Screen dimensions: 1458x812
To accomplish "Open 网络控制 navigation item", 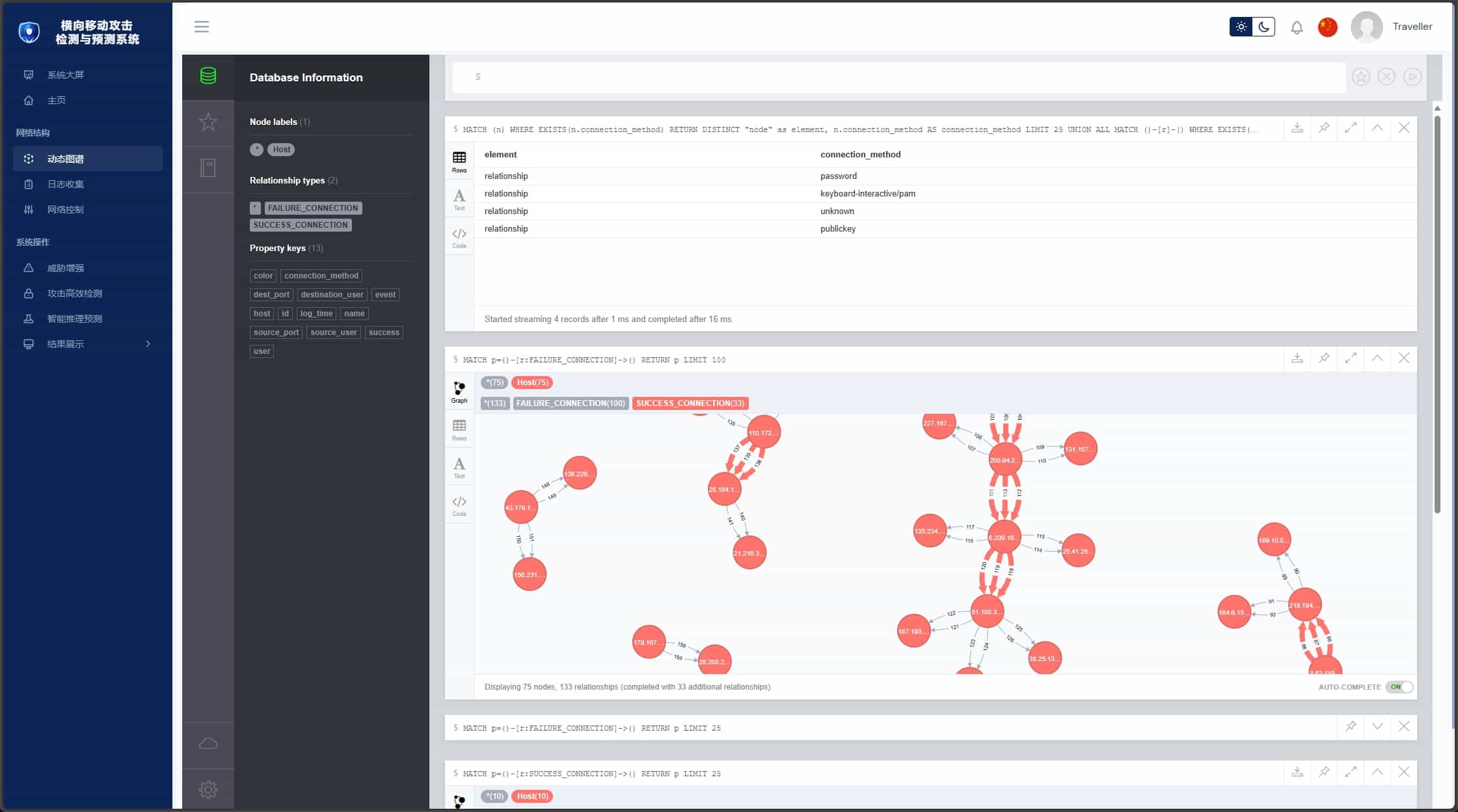I will click(87, 210).
